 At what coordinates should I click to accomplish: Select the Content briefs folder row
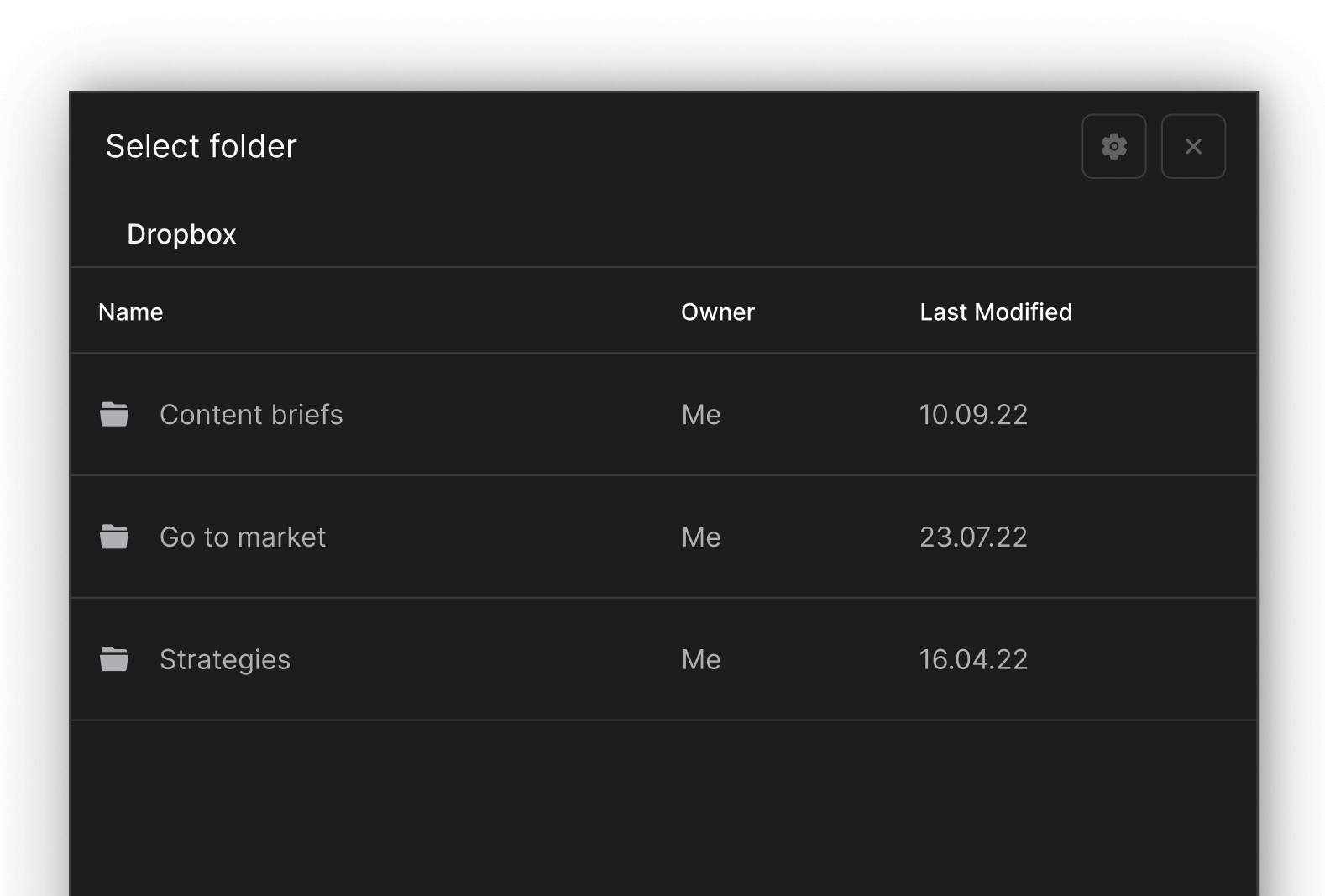click(x=252, y=414)
